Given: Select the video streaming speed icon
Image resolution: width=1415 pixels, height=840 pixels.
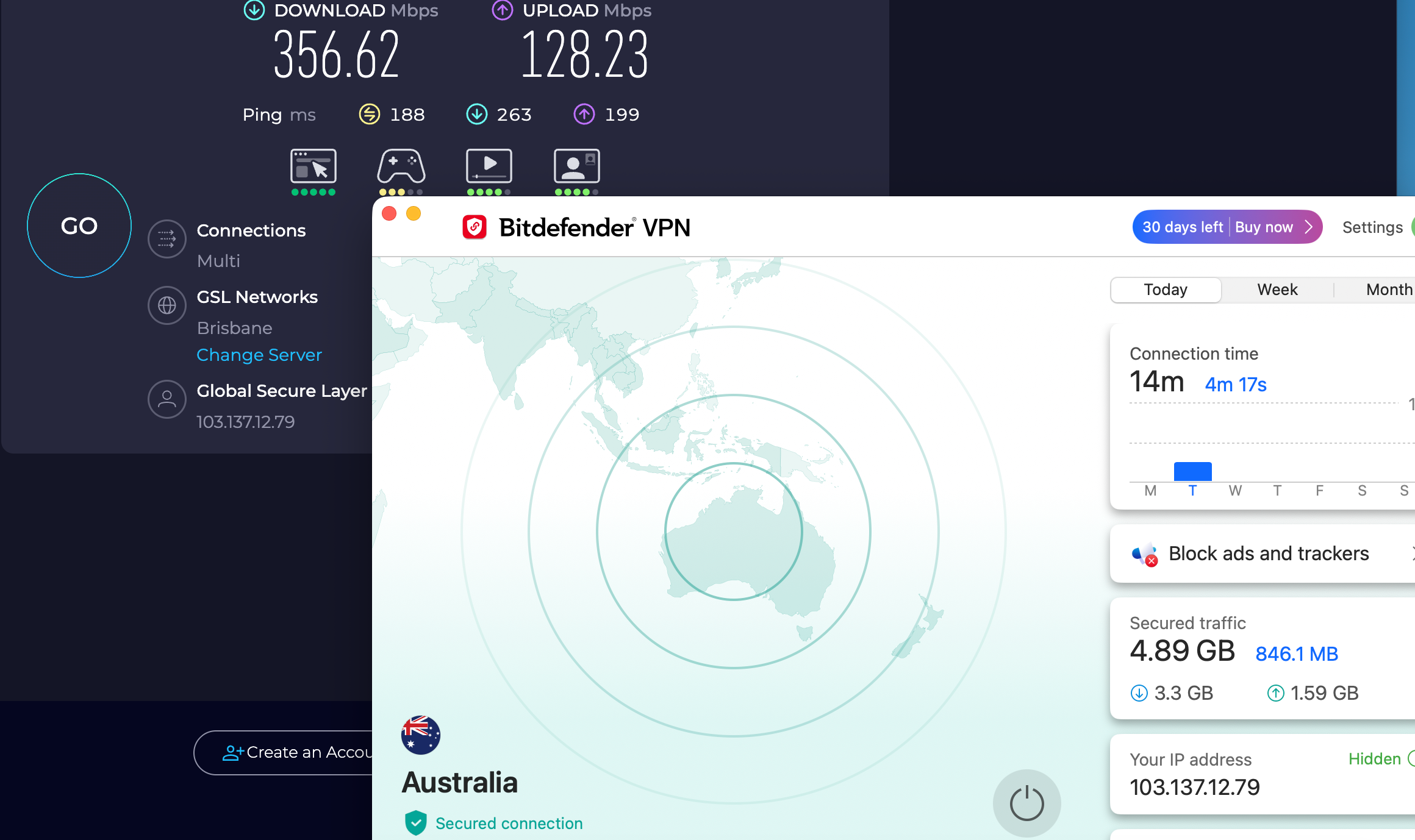Looking at the screenshot, I should click(x=489, y=166).
